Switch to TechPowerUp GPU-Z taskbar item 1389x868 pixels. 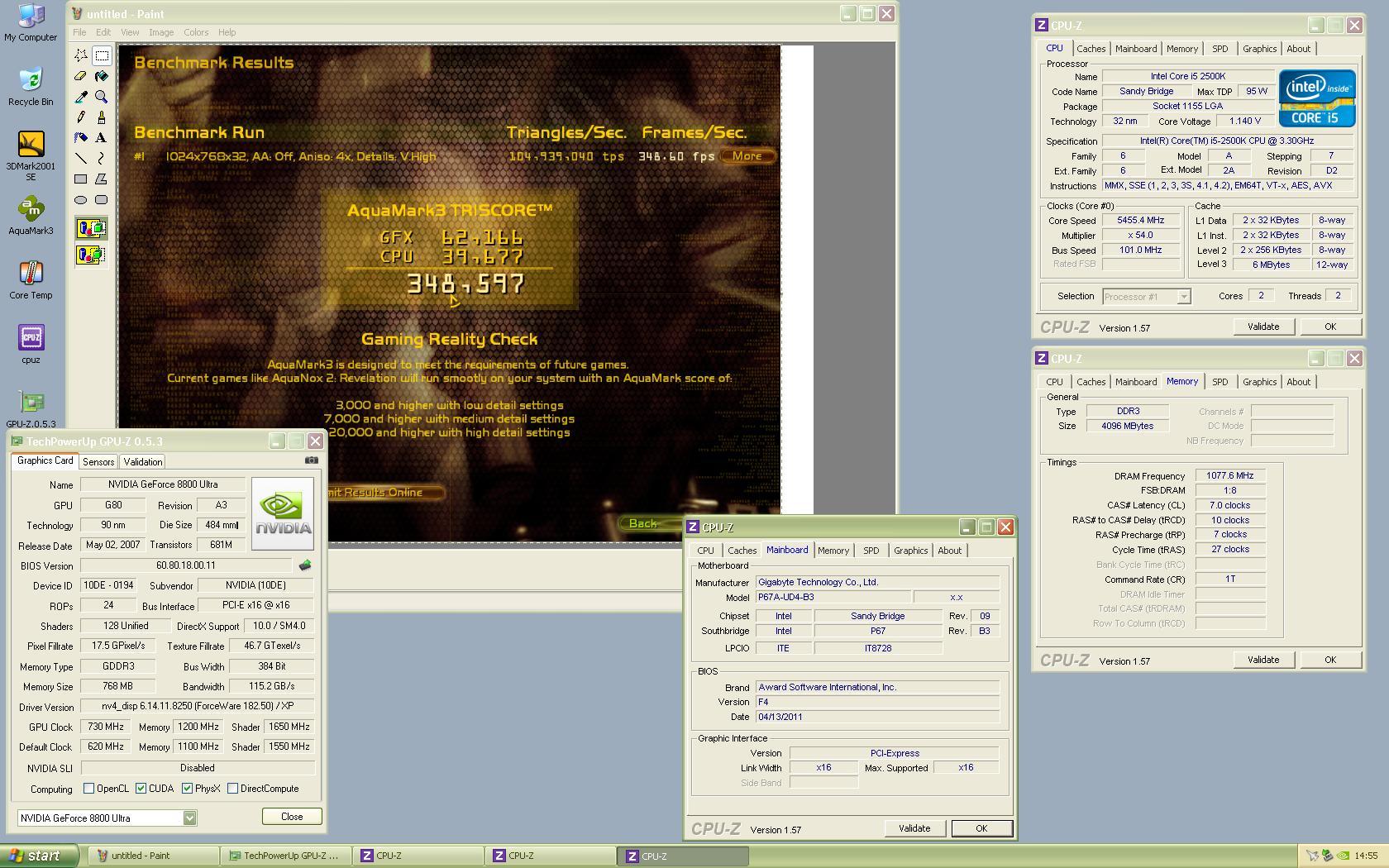click(x=285, y=856)
